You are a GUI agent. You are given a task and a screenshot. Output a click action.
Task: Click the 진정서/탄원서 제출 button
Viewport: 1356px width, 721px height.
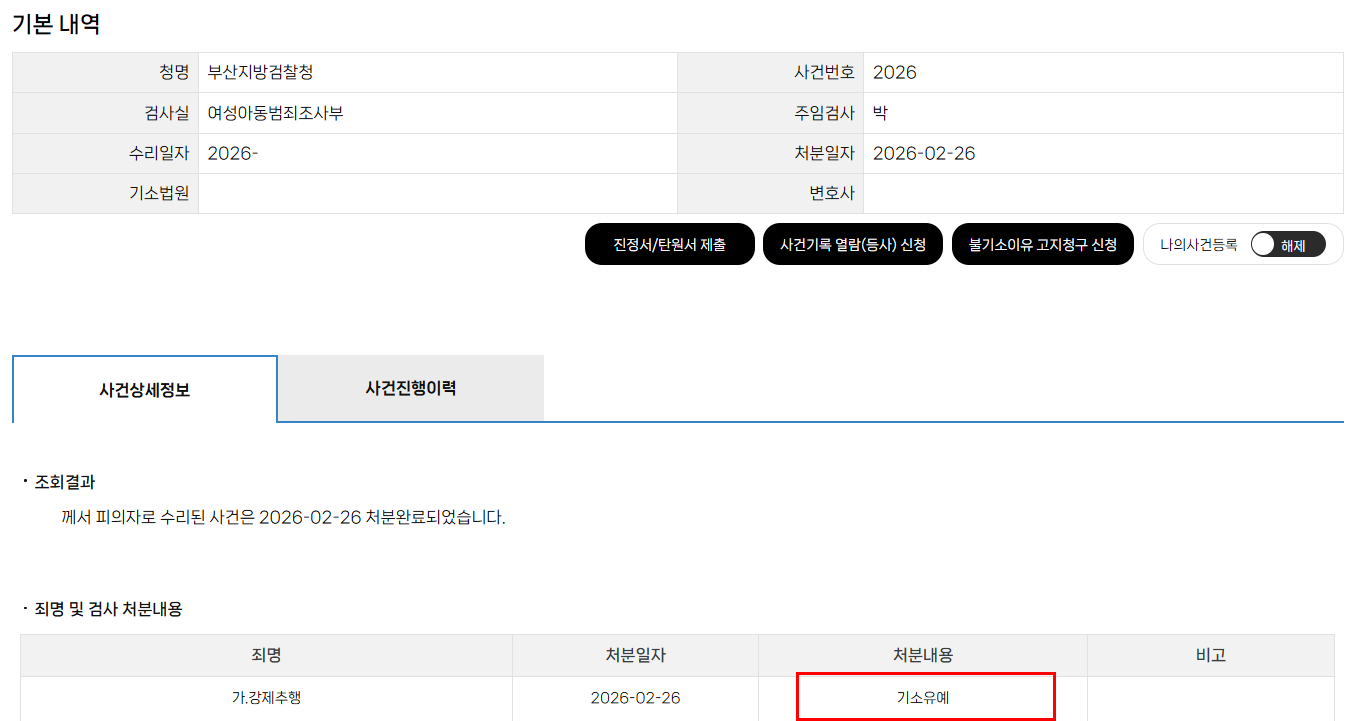tap(669, 244)
